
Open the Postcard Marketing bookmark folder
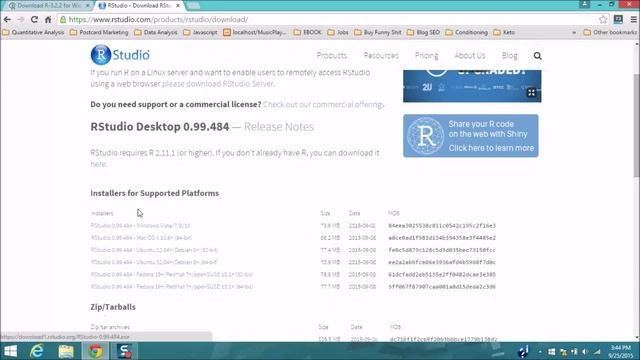tap(99, 32)
